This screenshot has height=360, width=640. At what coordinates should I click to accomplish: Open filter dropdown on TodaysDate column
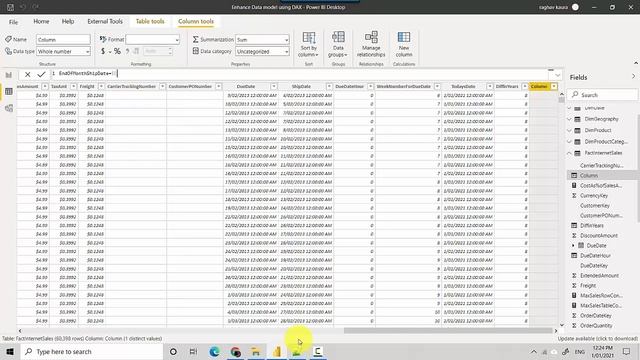coord(489,87)
